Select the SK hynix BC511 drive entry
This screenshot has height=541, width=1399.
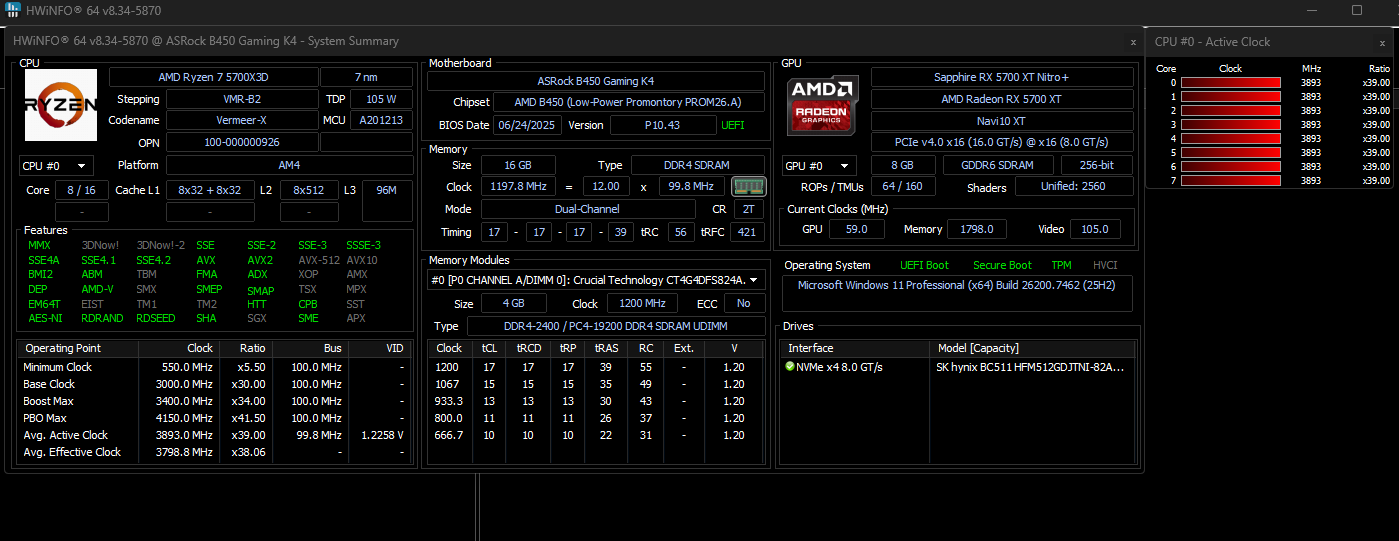1029,367
